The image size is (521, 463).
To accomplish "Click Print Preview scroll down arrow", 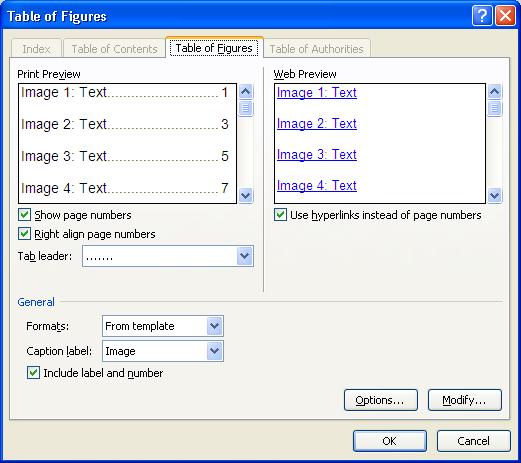I will point(246,195).
